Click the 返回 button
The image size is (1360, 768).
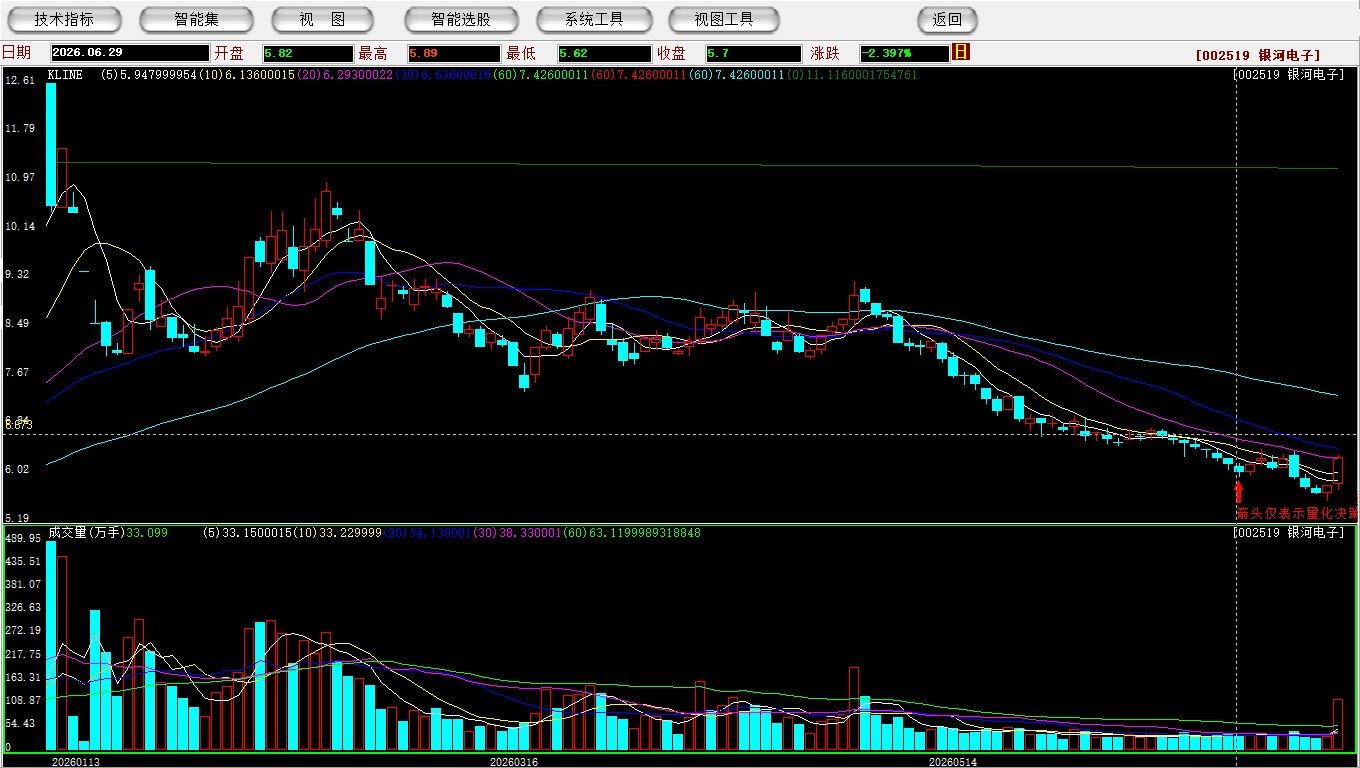coord(947,20)
